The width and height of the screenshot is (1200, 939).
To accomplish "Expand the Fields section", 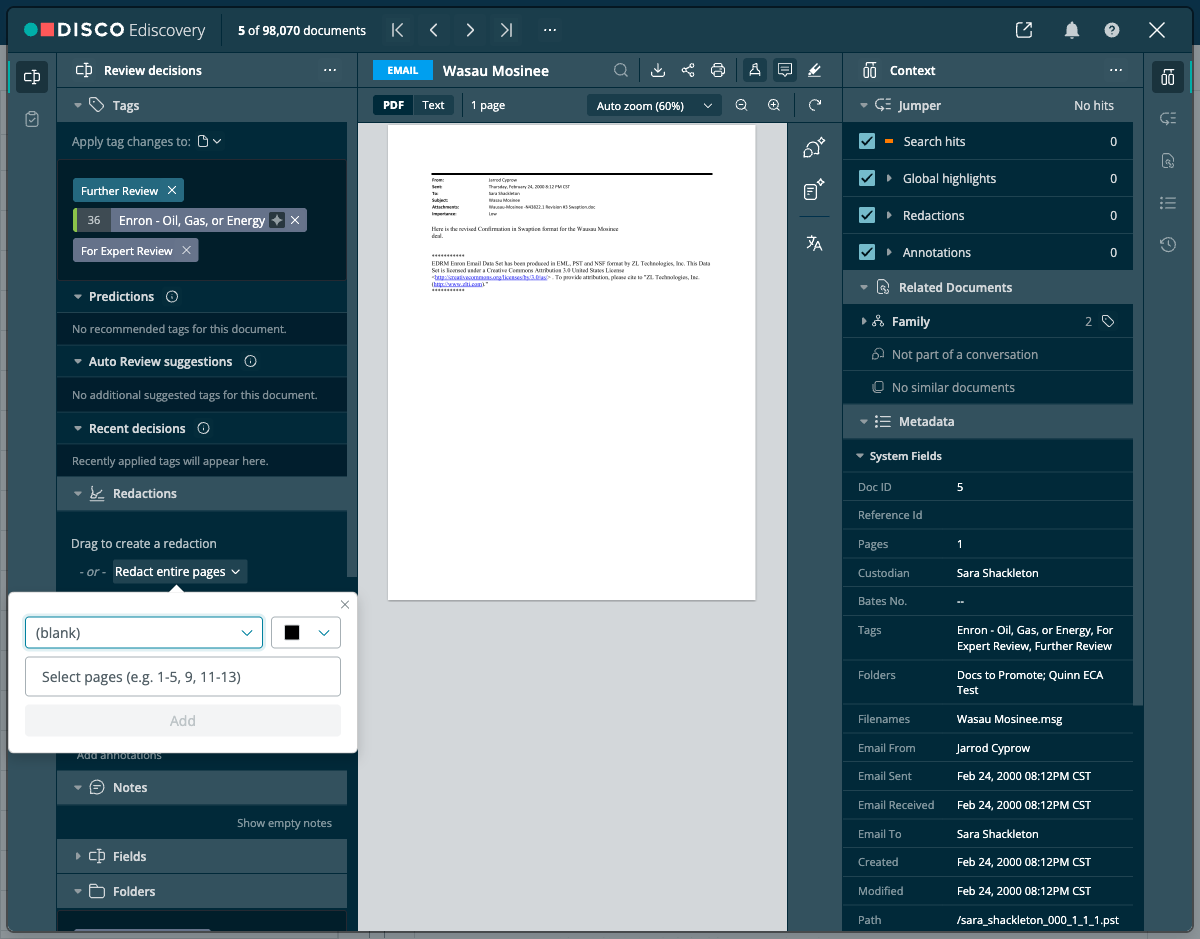I will (x=77, y=856).
